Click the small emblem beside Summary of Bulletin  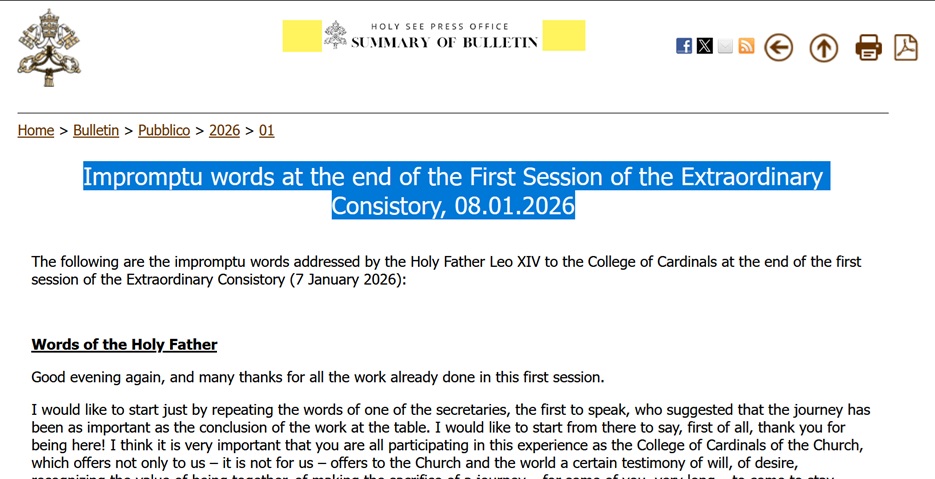(x=335, y=35)
